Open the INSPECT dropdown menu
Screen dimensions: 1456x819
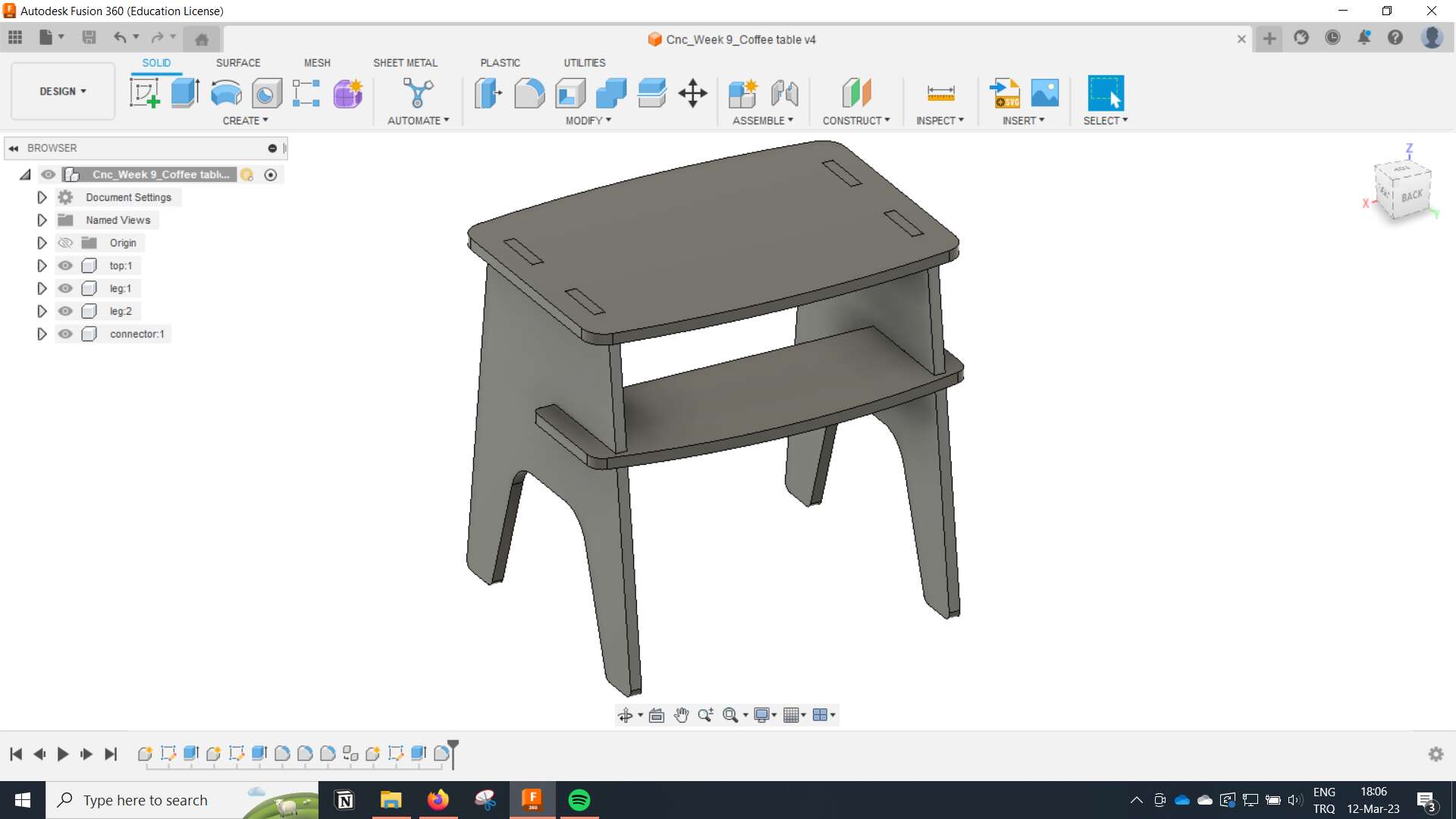click(x=940, y=121)
